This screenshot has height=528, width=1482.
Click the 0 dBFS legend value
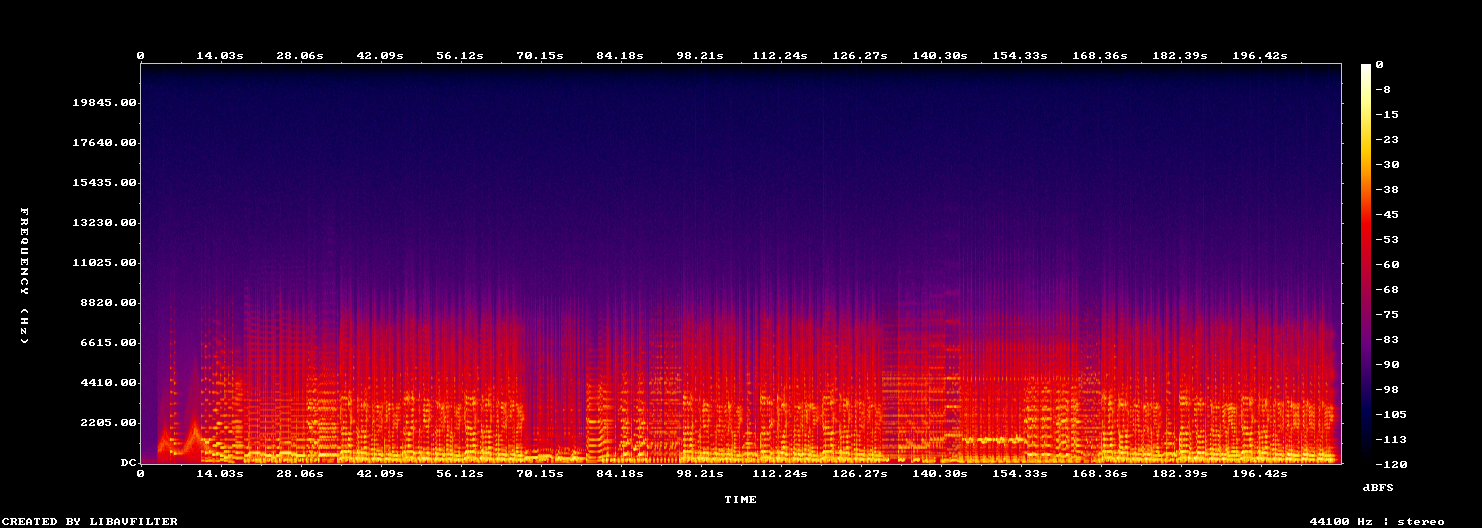(1379, 65)
